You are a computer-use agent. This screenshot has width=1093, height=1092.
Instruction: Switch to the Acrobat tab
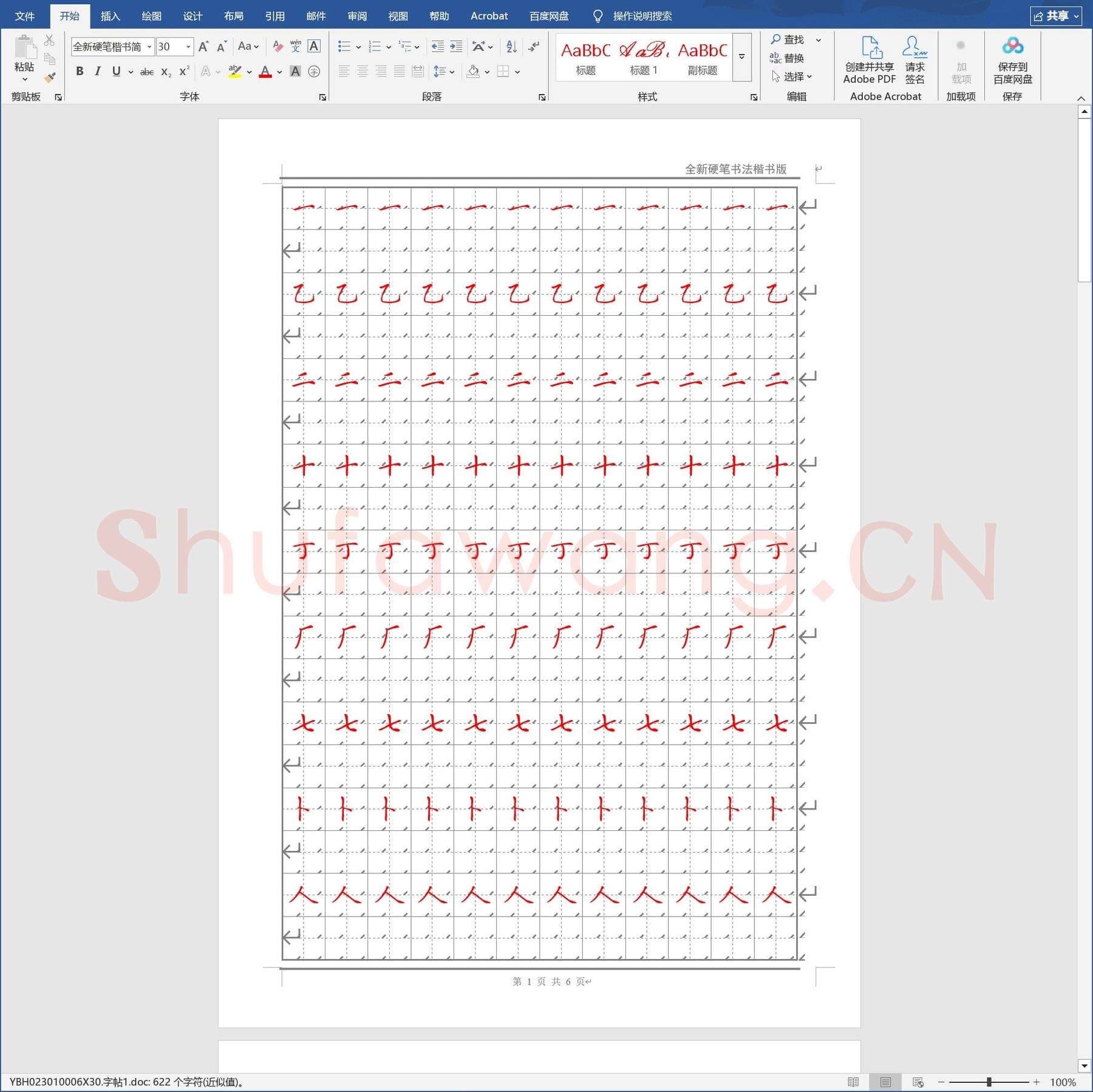pos(489,16)
